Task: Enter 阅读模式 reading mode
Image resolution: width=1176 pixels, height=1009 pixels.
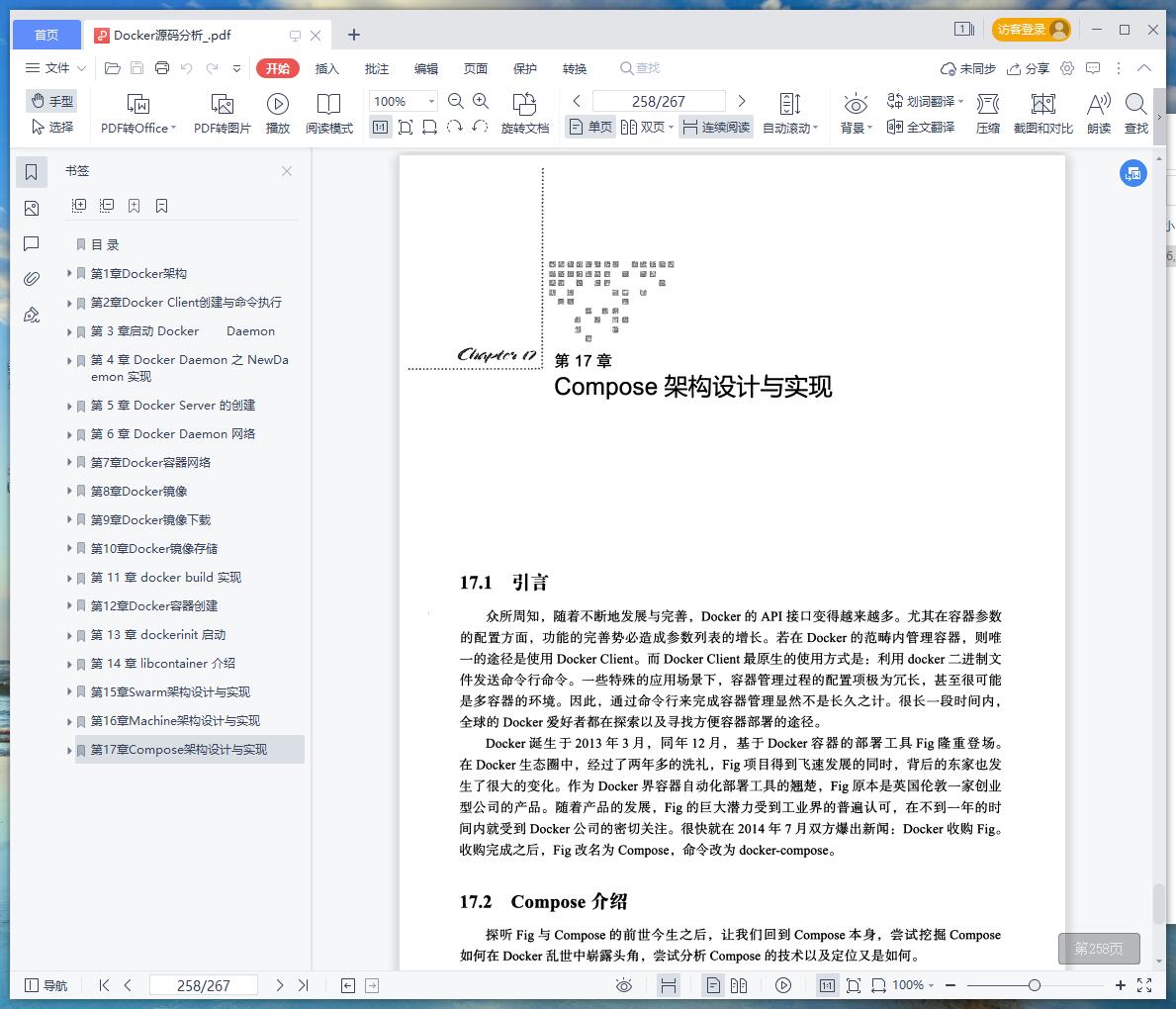Action: pyautogui.click(x=328, y=114)
